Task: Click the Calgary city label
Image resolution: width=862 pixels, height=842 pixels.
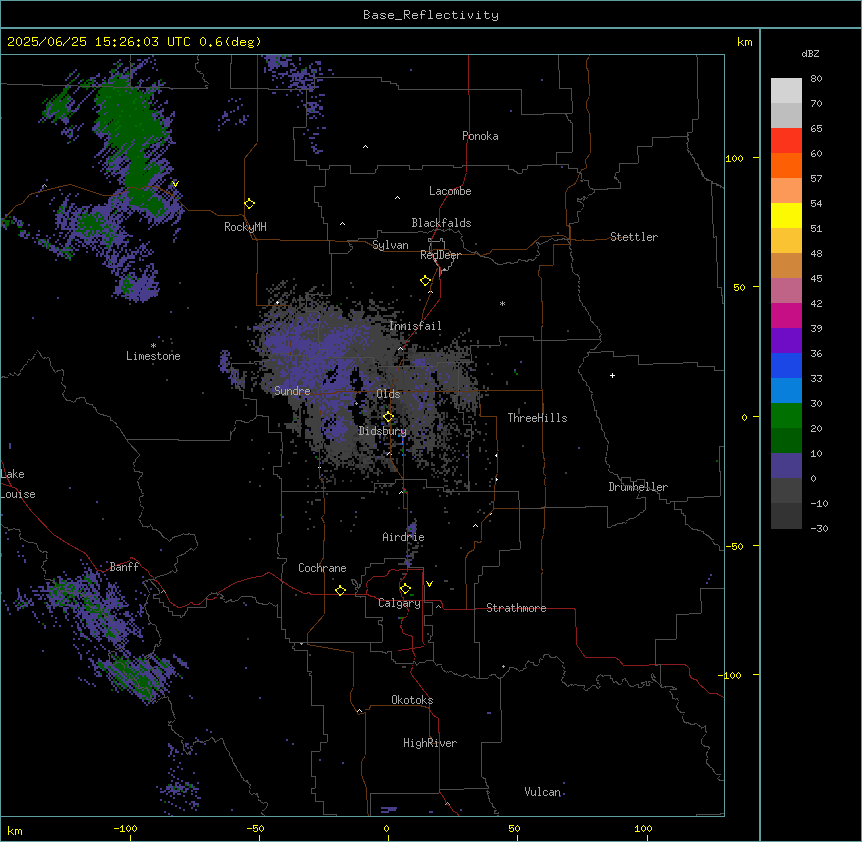Action: coord(399,603)
